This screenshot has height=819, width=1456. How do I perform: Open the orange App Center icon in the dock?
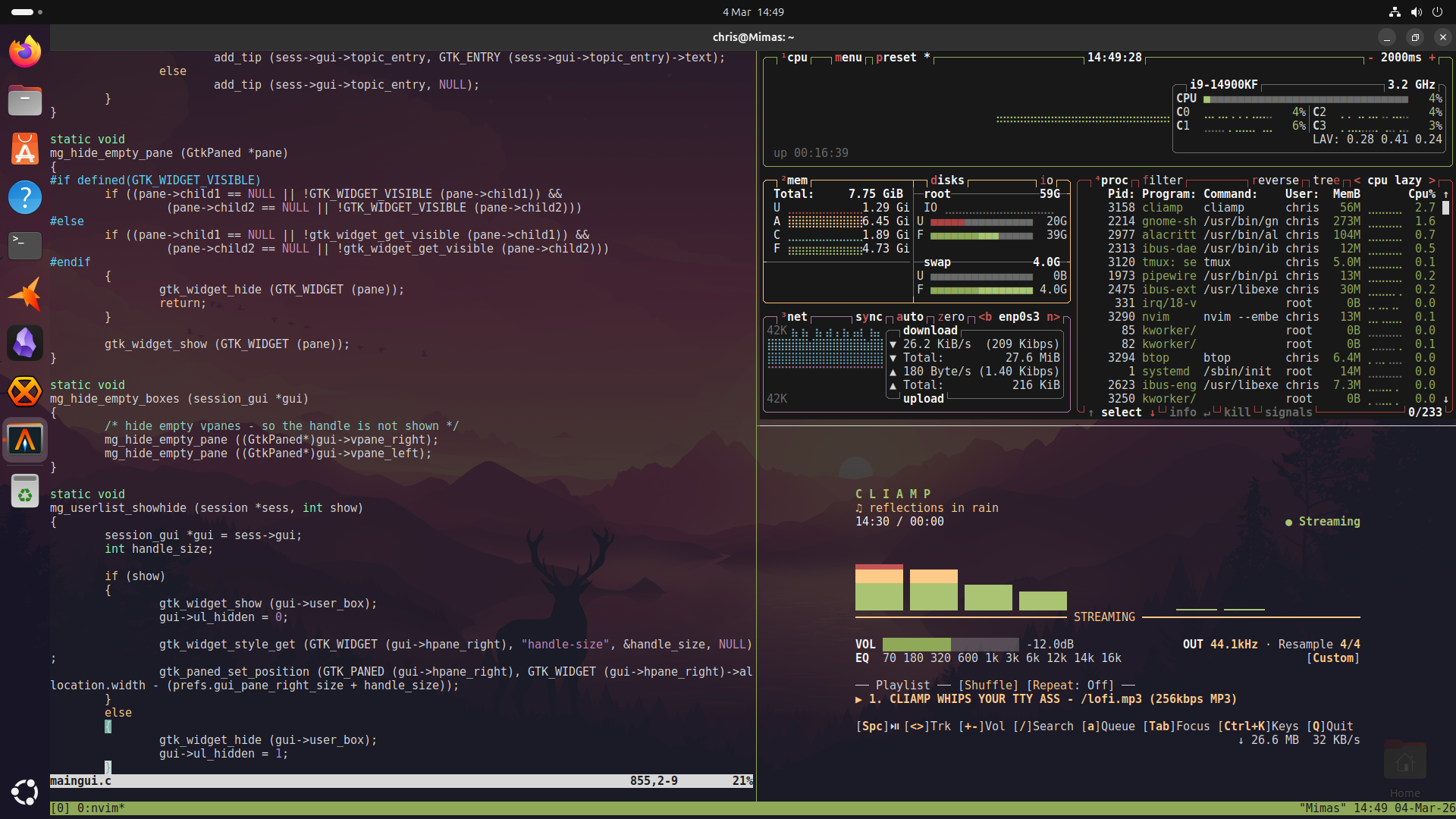(25, 149)
